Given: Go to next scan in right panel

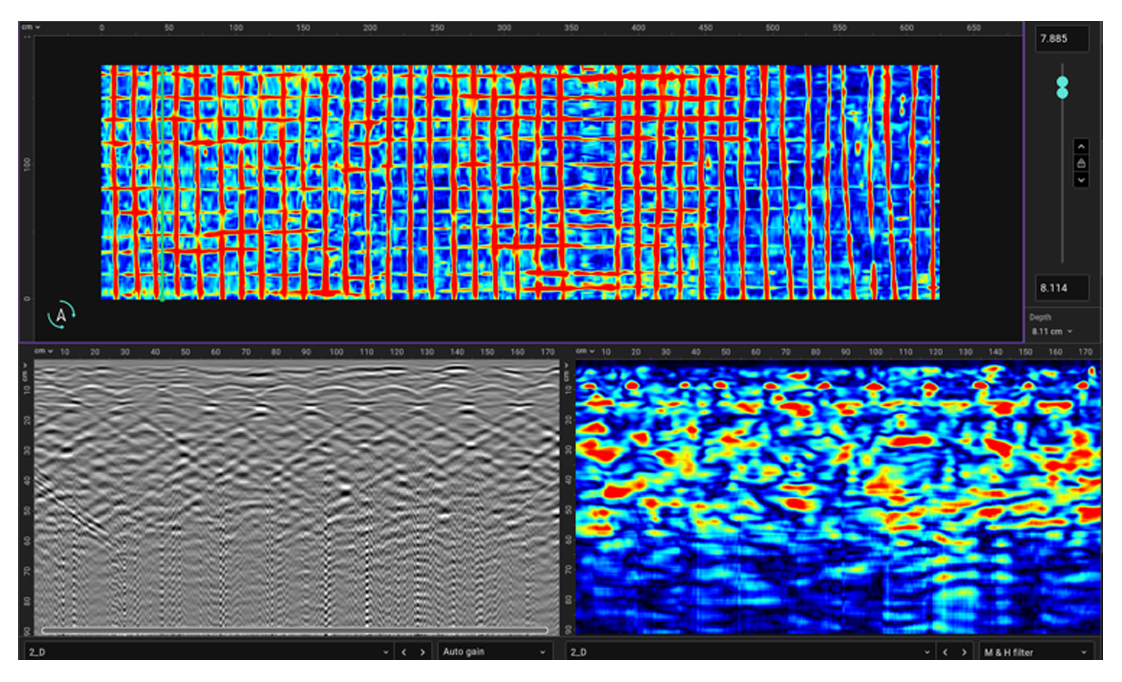Looking at the screenshot, I should (x=963, y=652).
